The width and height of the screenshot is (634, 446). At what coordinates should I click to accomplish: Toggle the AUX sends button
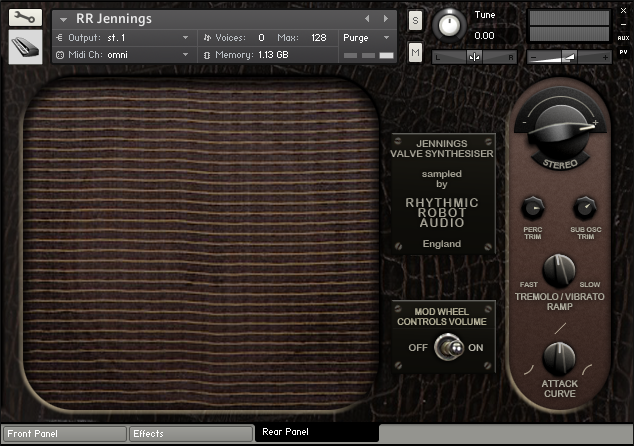pos(623,38)
